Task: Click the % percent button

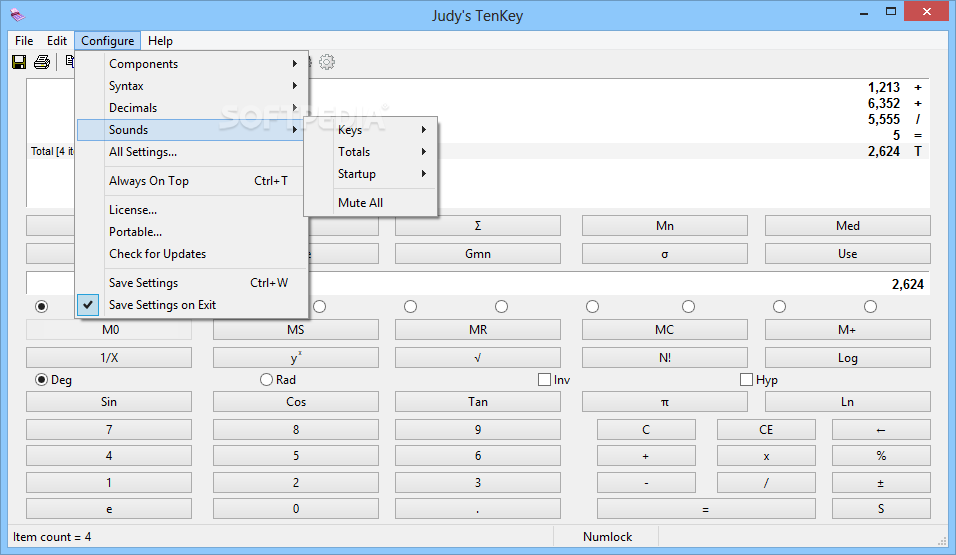Action: 881,456
